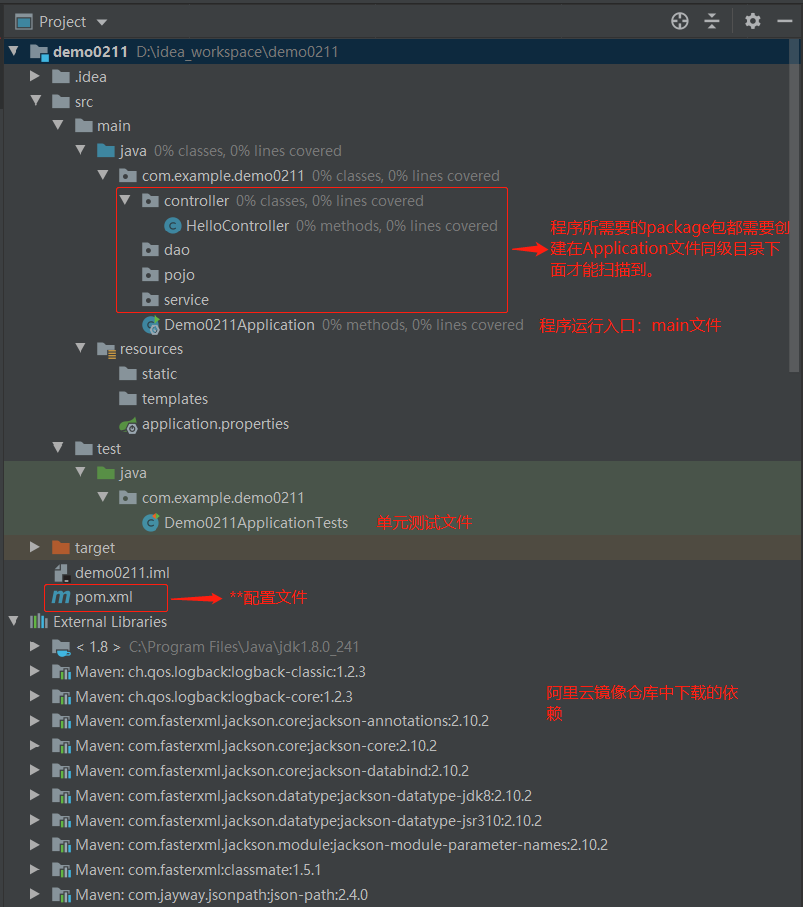Expand Maven: ch.qos.logback:logback-classic:1.2.3
Image resolution: width=803 pixels, height=907 pixels.
click(x=35, y=671)
